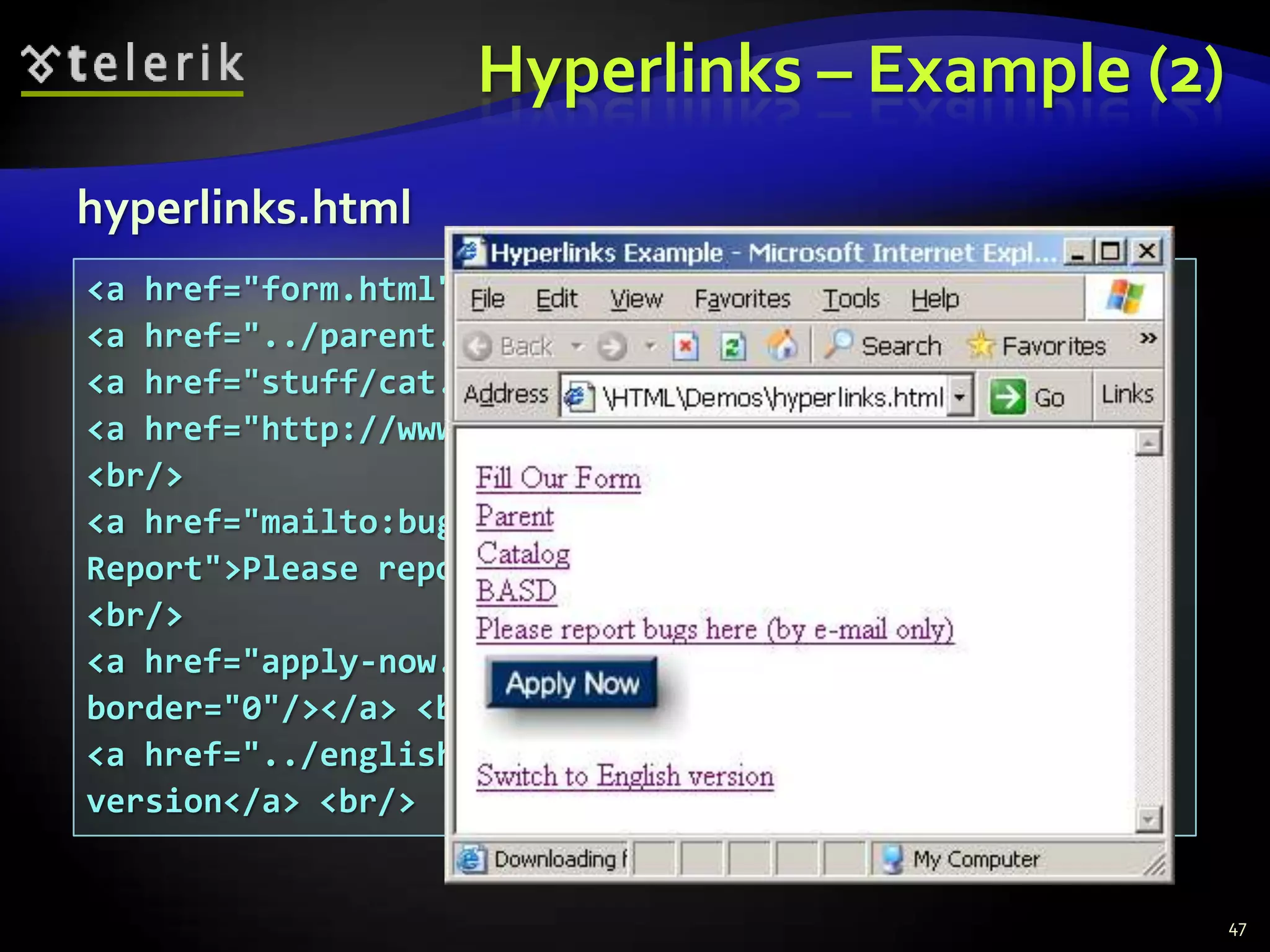
Task: Expand the Back history dropdown arrow
Action: point(577,346)
